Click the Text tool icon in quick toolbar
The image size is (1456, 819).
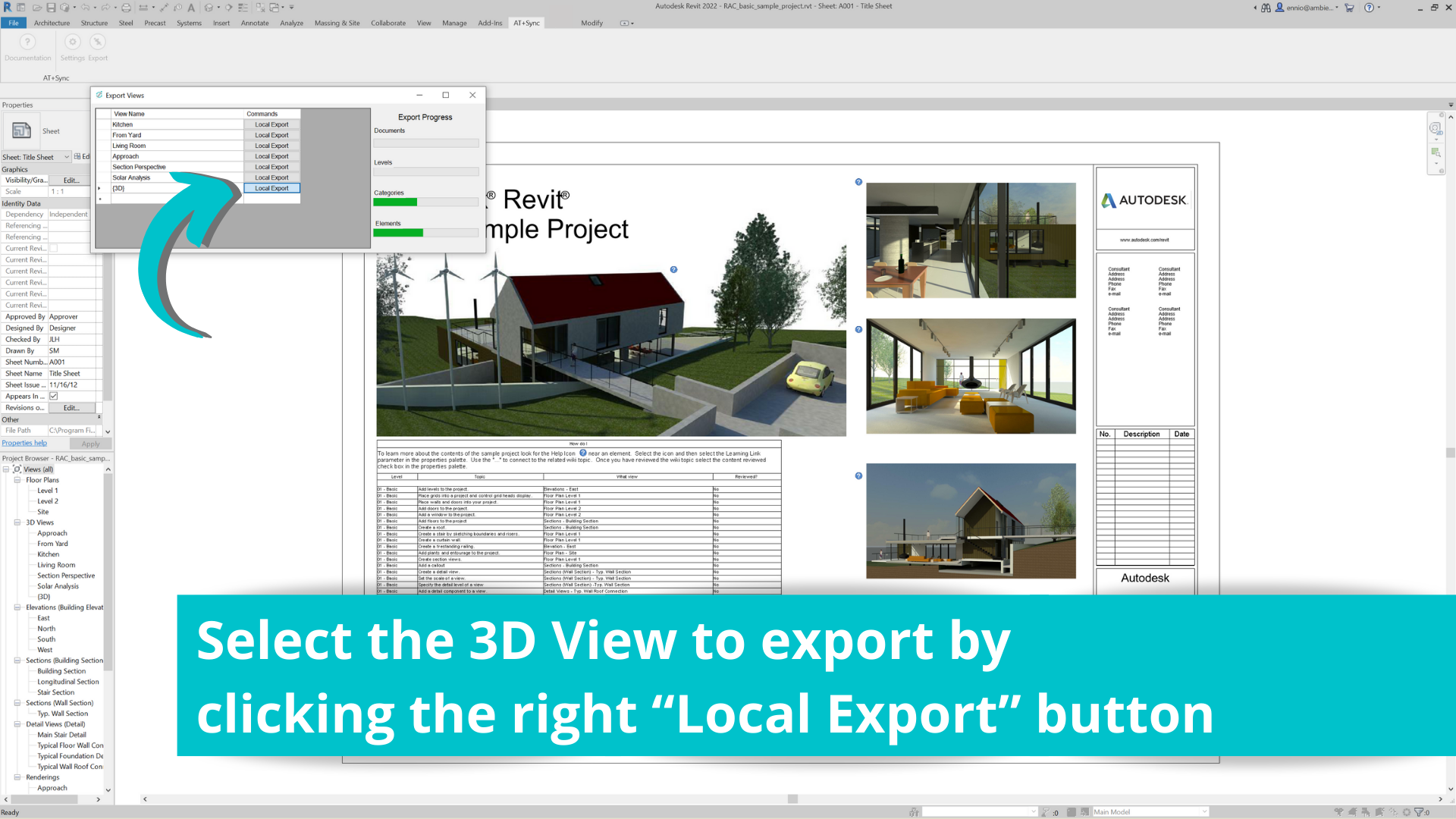coord(191,8)
